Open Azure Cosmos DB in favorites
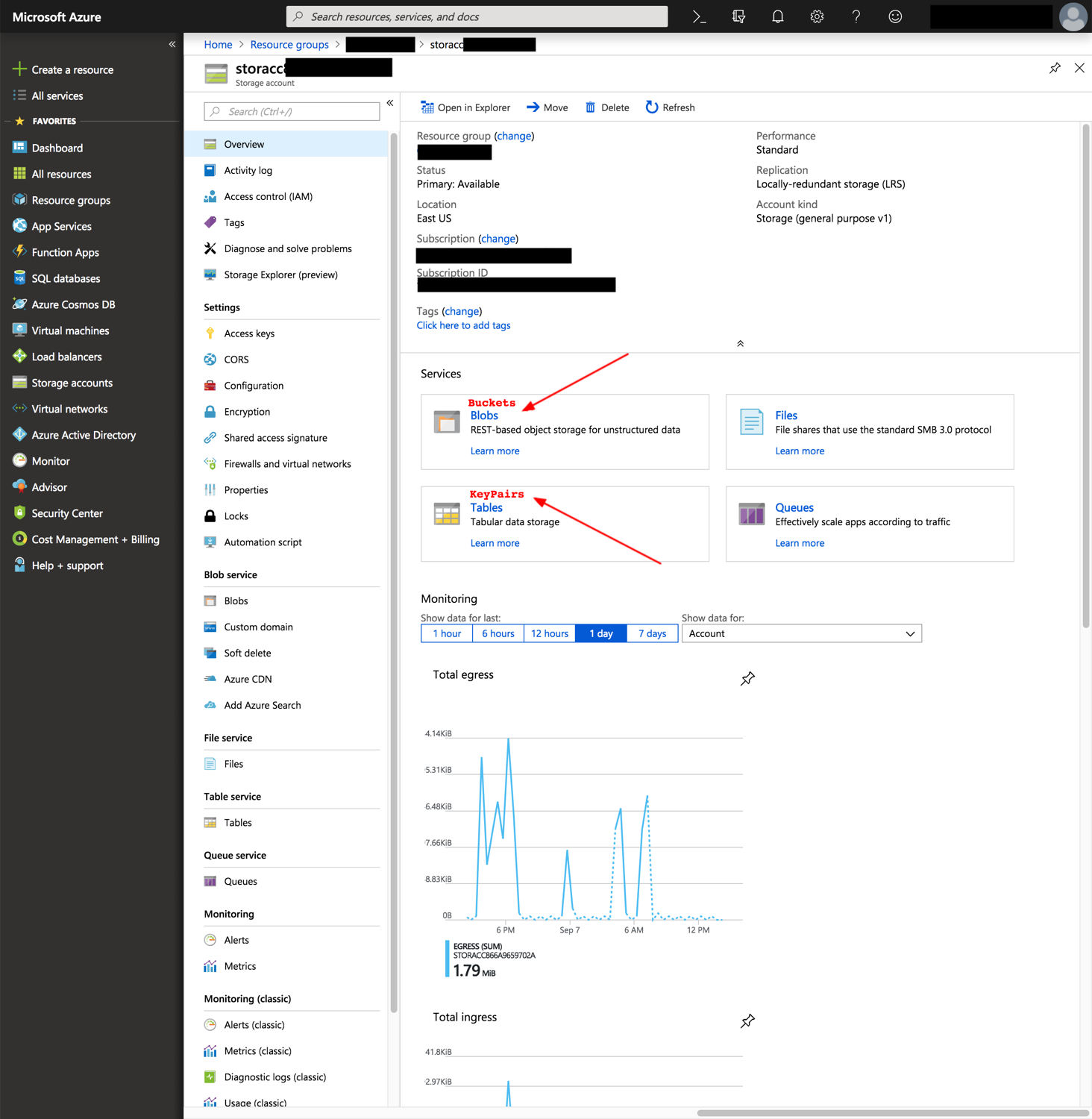Image resolution: width=1092 pixels, height=1119 pixels. 73,304
